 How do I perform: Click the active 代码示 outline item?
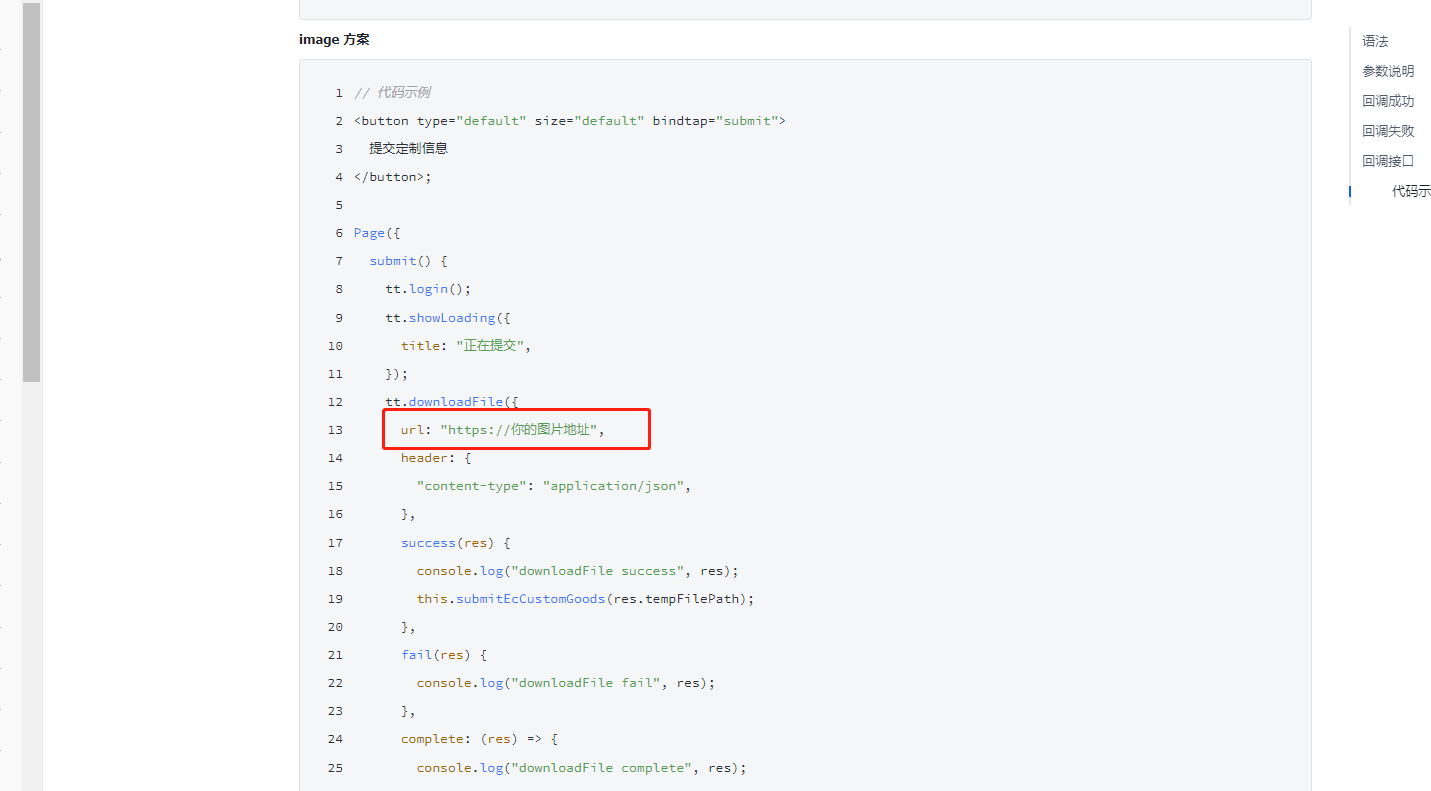(x=1410, y=191)
